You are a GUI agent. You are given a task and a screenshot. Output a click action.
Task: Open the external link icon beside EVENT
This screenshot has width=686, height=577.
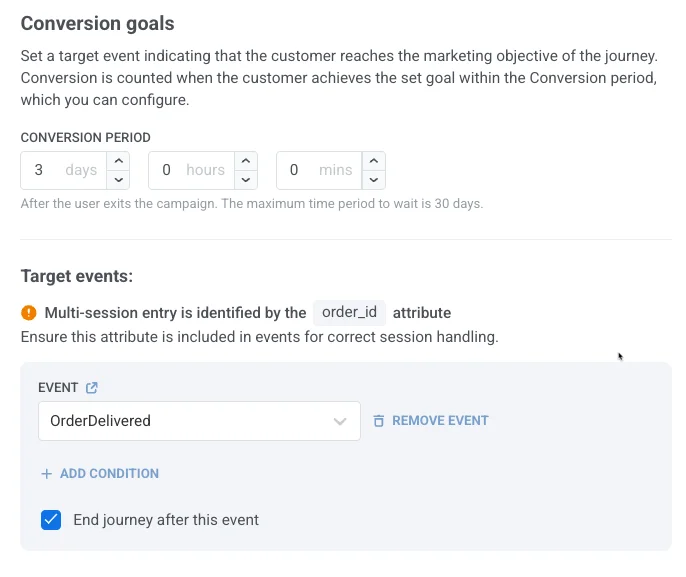(x=92, y=388)
